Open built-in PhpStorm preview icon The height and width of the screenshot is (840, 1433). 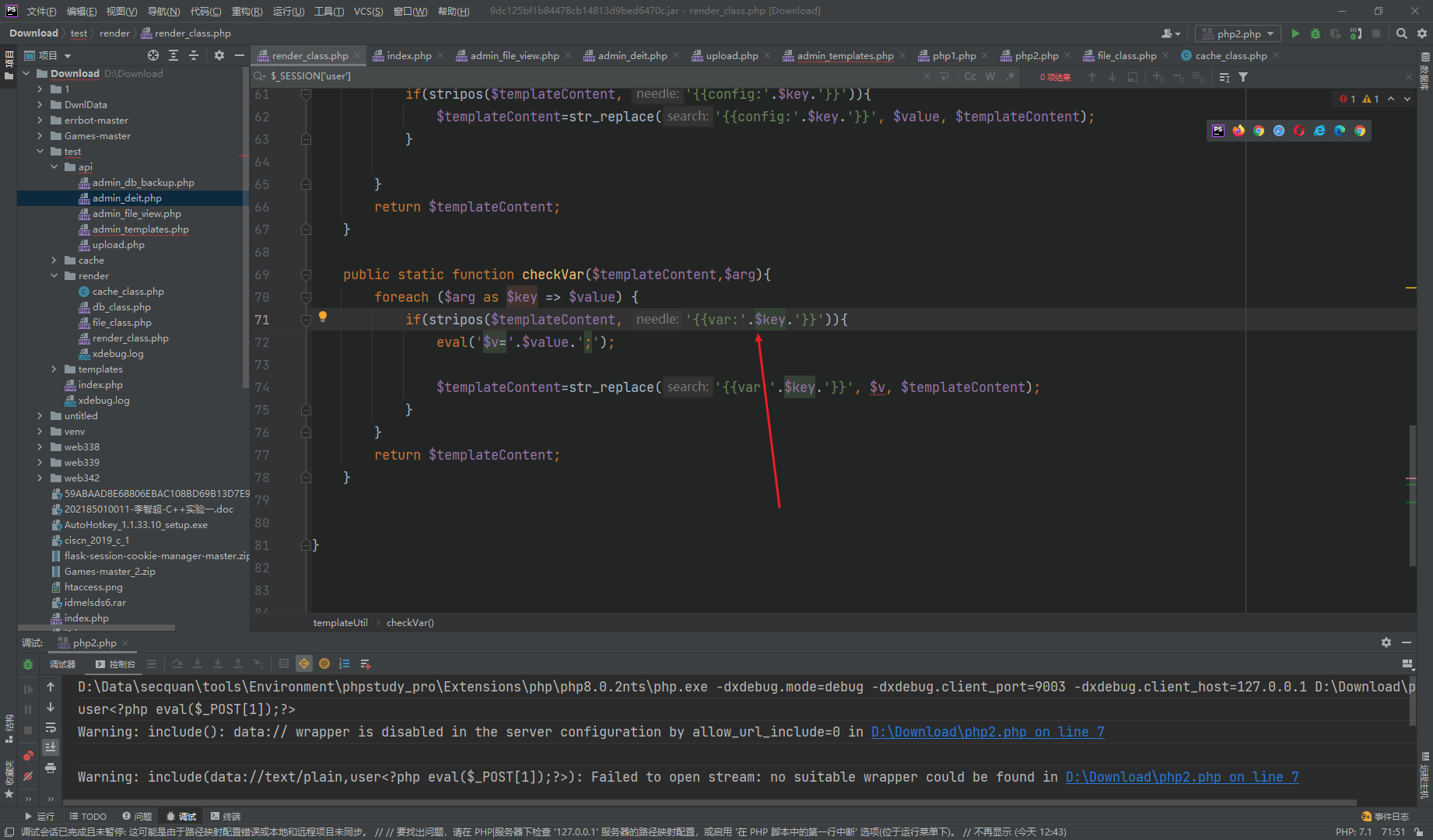pyautogui.click(x=1218, y=131)
